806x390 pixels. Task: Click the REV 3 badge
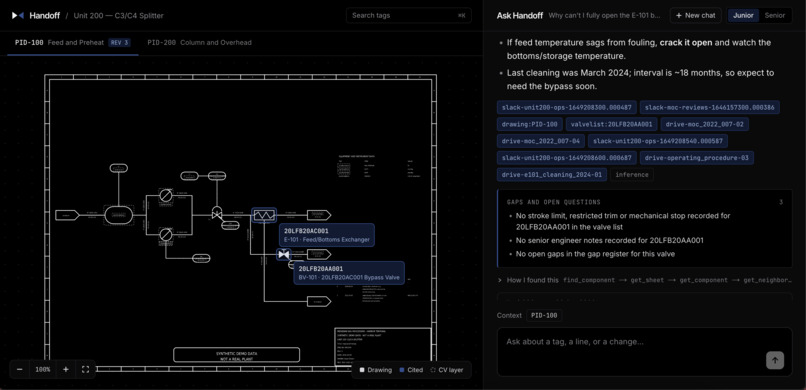119,43
